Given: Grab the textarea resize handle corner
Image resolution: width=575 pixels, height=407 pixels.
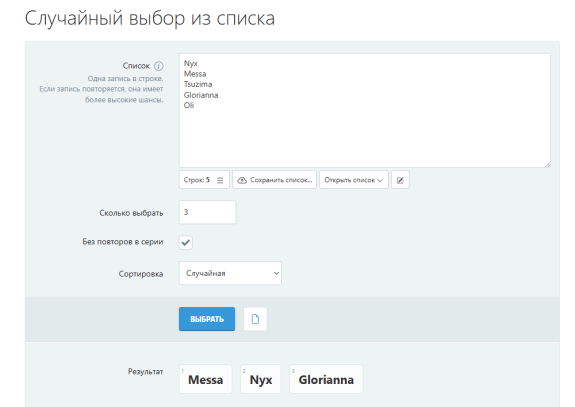Looking at the screenshot, I should [547, 165].
